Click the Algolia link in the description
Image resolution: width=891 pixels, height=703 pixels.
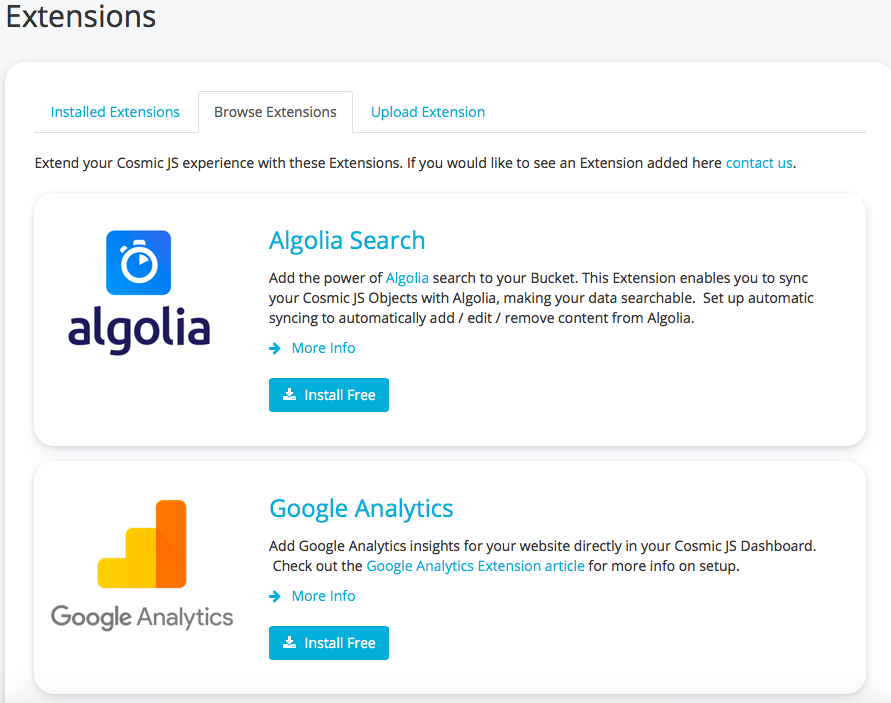click(407, 277)
